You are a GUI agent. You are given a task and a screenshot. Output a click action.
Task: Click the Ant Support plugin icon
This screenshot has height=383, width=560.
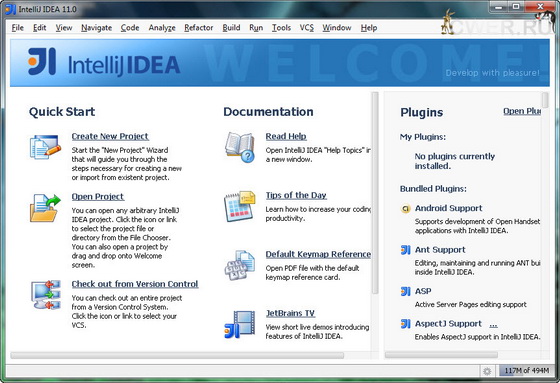(405, 250)
